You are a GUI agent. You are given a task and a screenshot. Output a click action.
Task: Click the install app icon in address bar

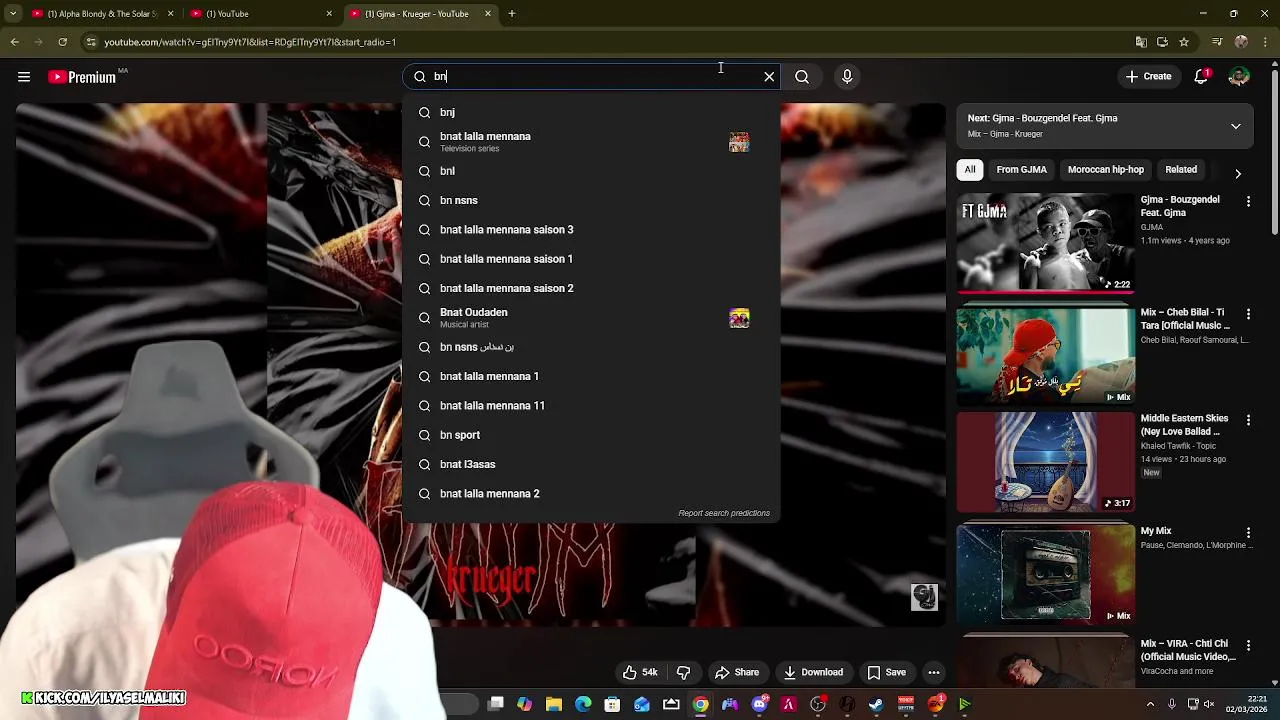pyautogui.click(x=1162, y=42)
